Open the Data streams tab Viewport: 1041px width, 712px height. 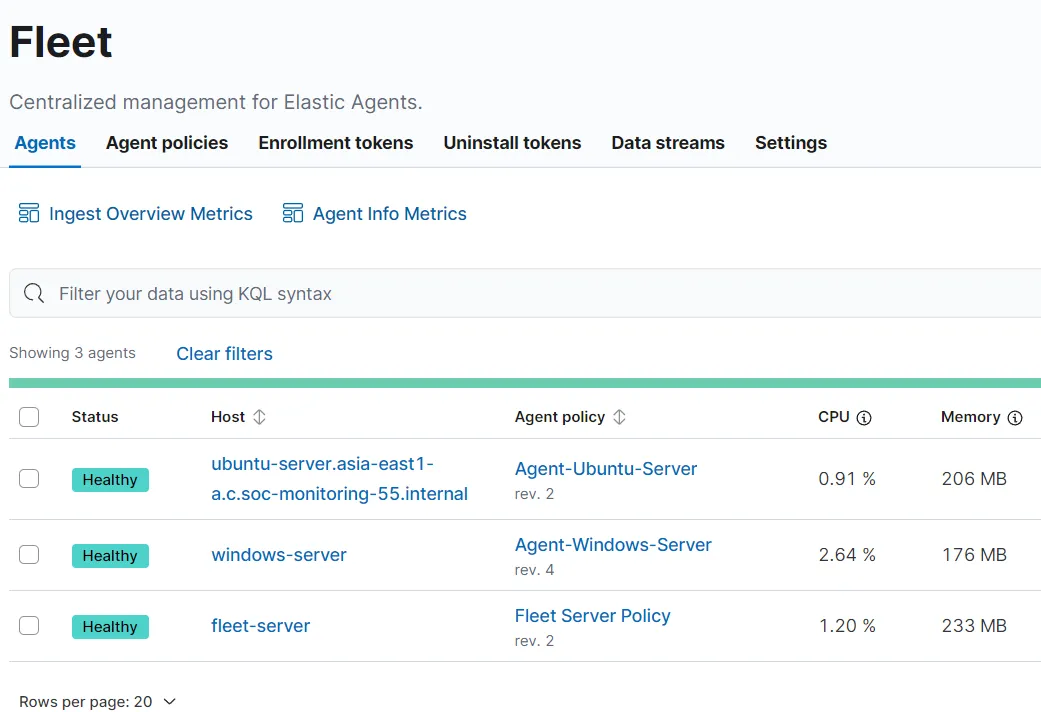tap(667, 143)
